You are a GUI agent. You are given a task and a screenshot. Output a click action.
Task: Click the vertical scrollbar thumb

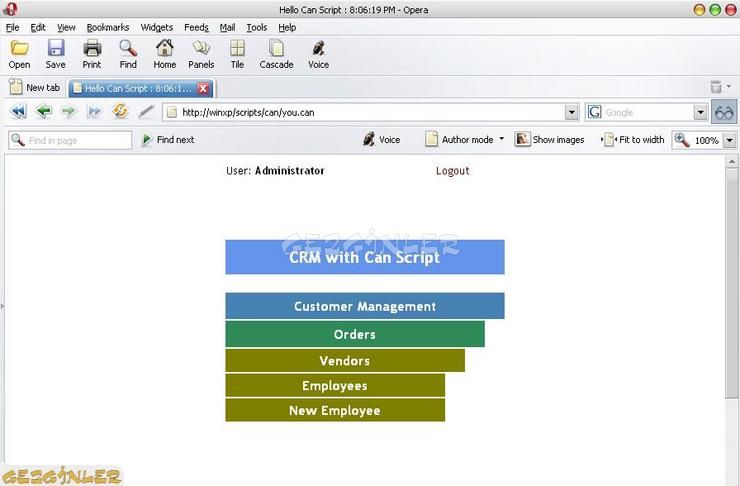[x=732, y=283]
